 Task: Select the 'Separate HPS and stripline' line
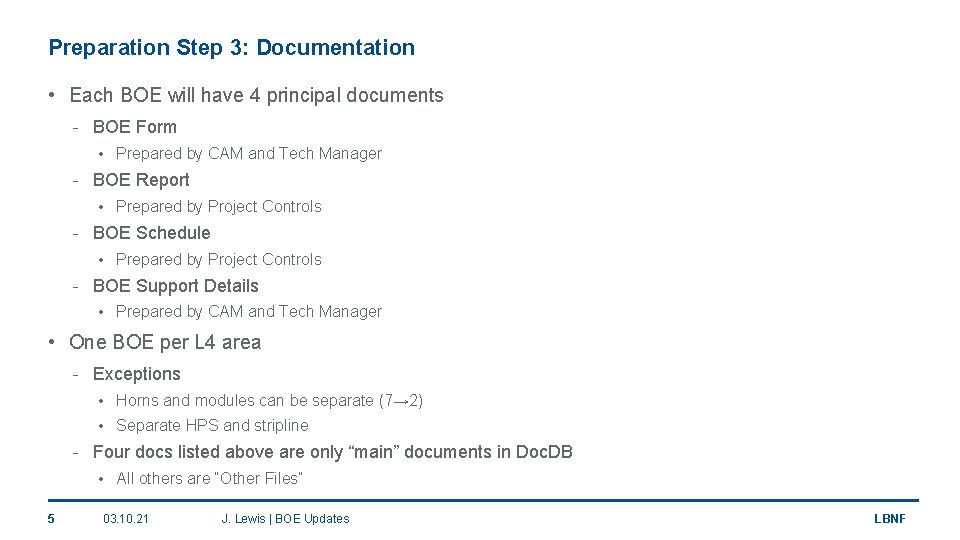click(x=212, y=426)
